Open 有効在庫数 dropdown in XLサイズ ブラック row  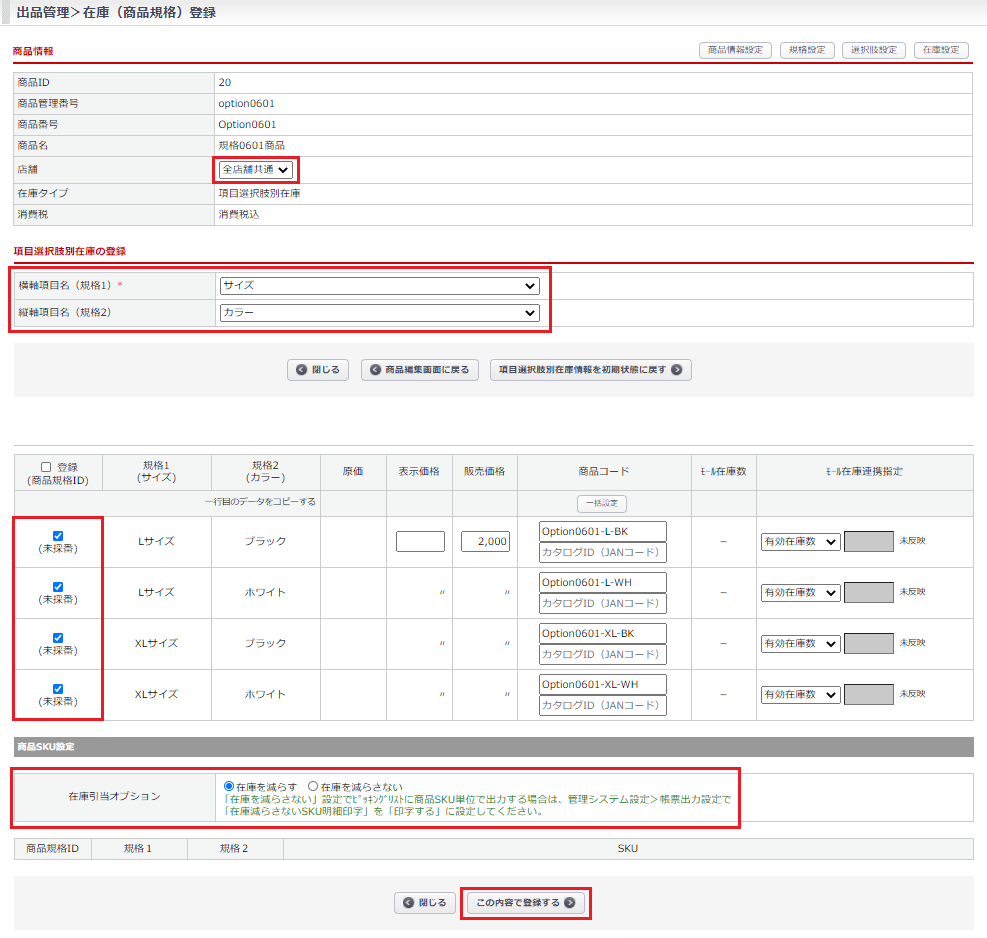tap(800, 644)
